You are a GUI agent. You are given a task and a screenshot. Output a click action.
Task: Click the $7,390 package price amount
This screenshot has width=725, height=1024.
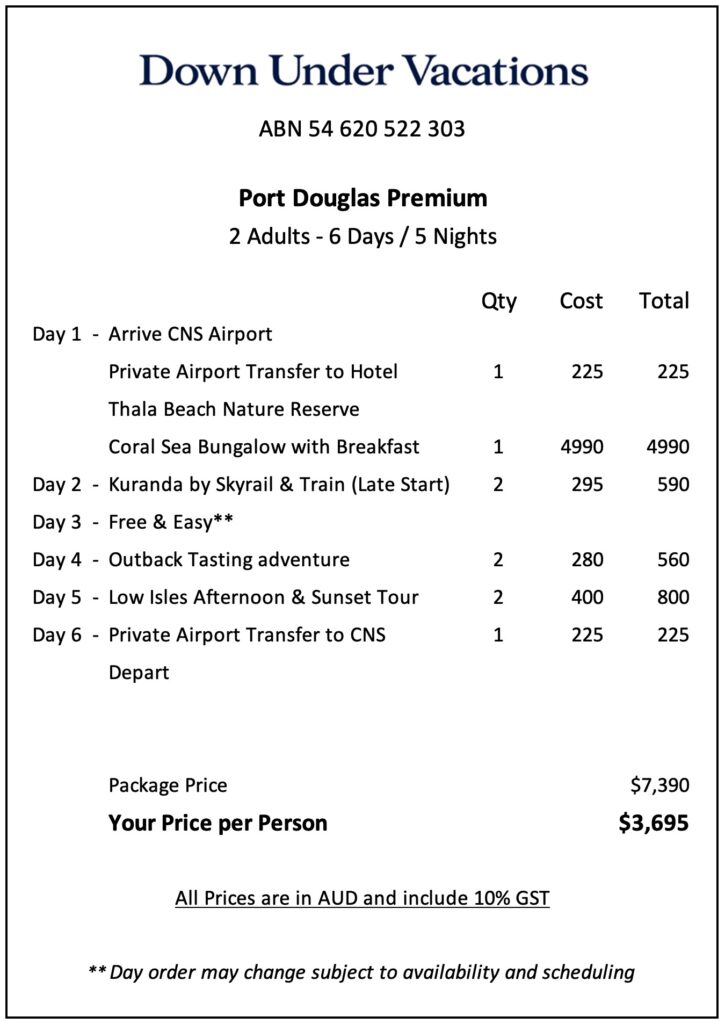pyautogui.click(x=658, y=786)
